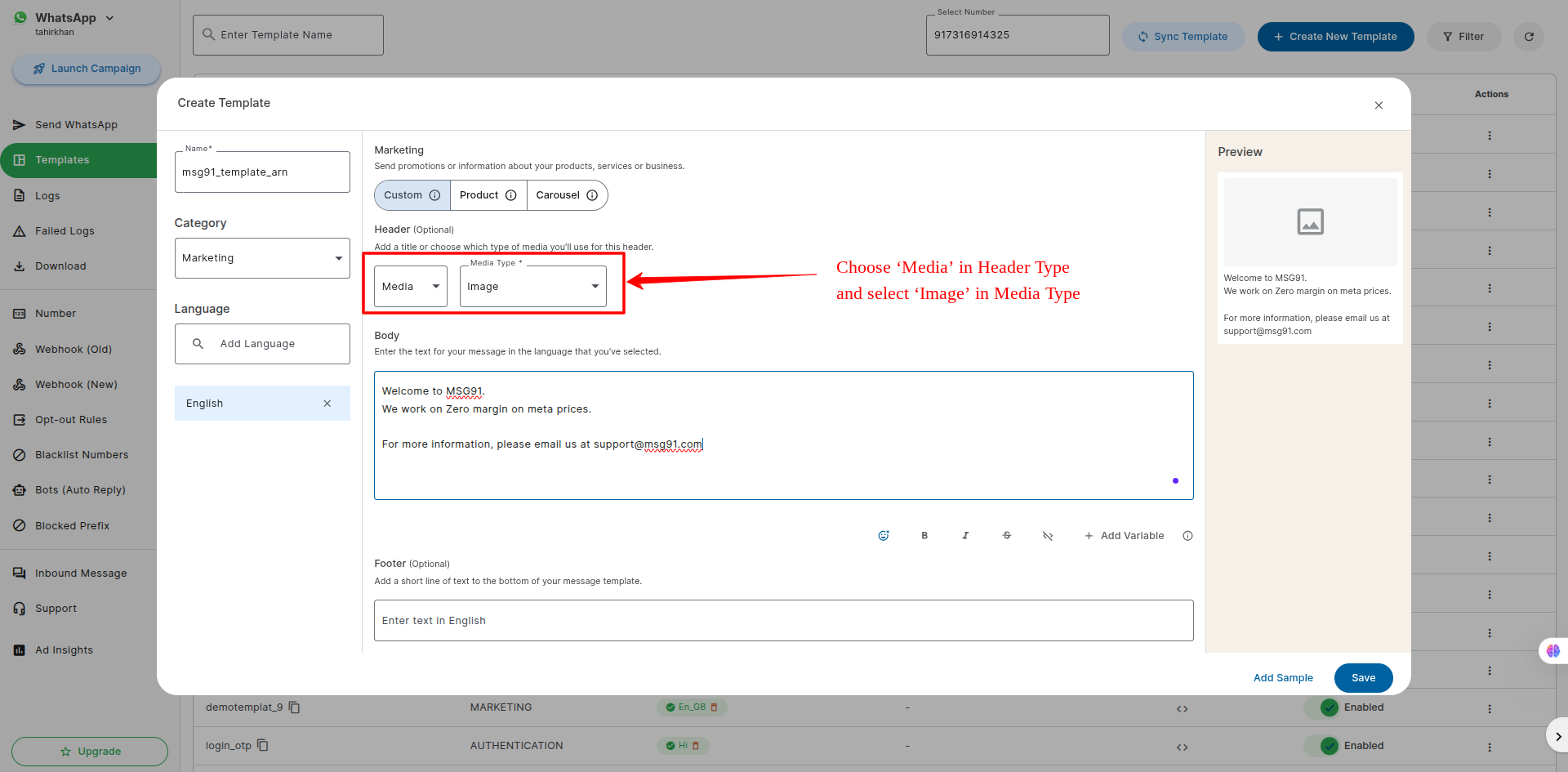Copy the demotemplat_9 template name
The image size is (1568, 772).
[x=295, y=707]
